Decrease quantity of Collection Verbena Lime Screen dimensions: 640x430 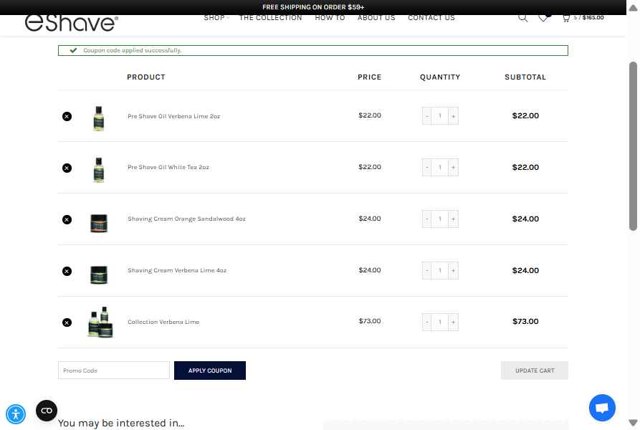point(427,322)
